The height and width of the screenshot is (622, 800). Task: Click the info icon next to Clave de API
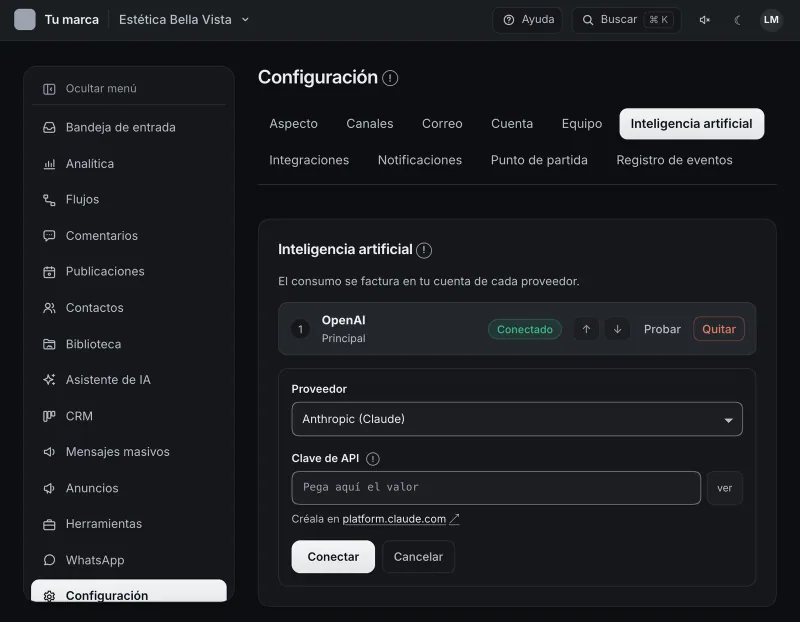[373, 459]
